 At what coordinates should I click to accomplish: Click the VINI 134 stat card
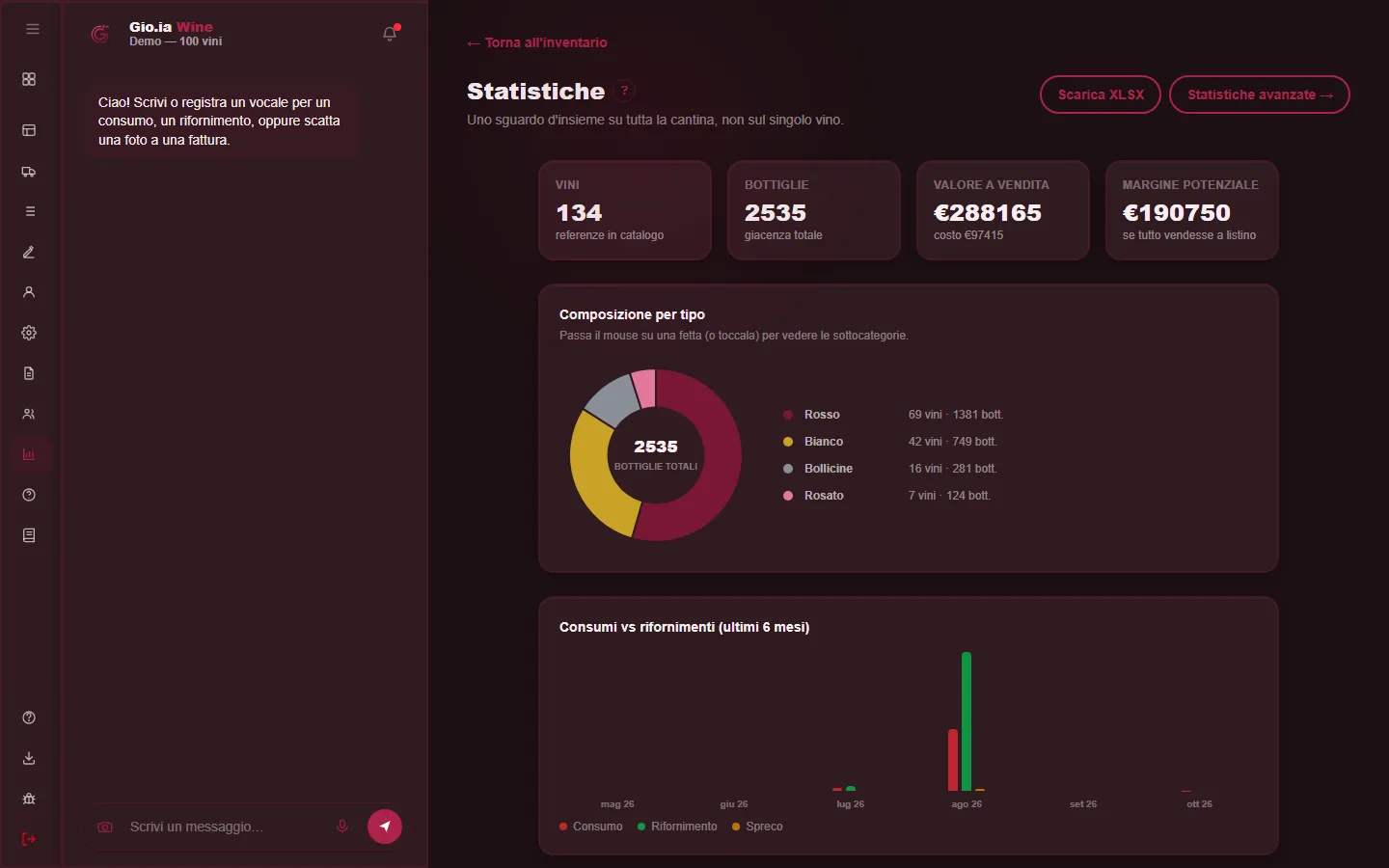[x=625, y=210]
